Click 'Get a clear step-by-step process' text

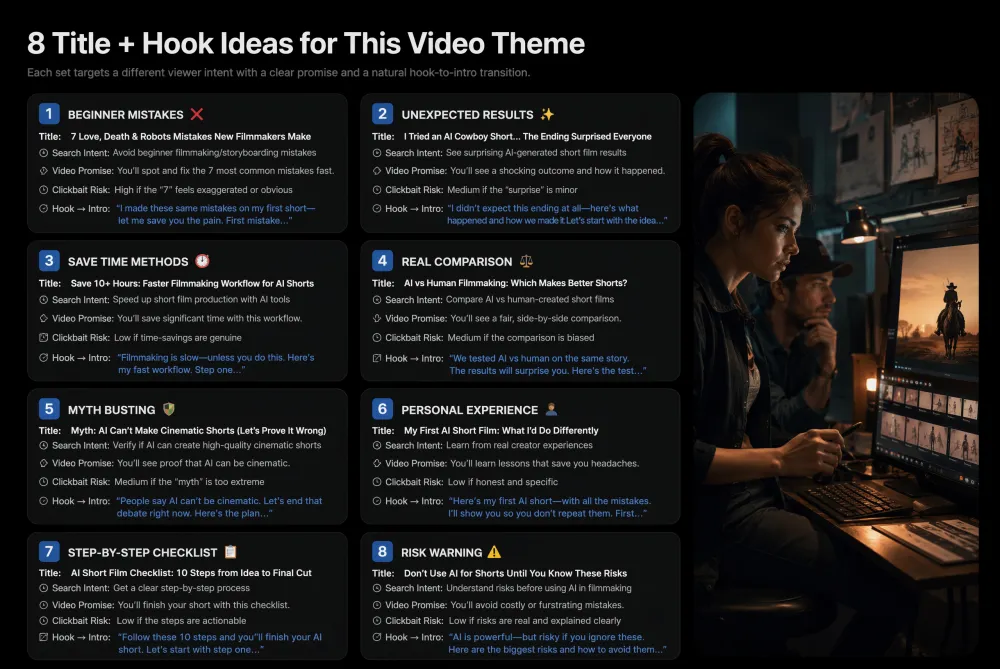(181, 588)
